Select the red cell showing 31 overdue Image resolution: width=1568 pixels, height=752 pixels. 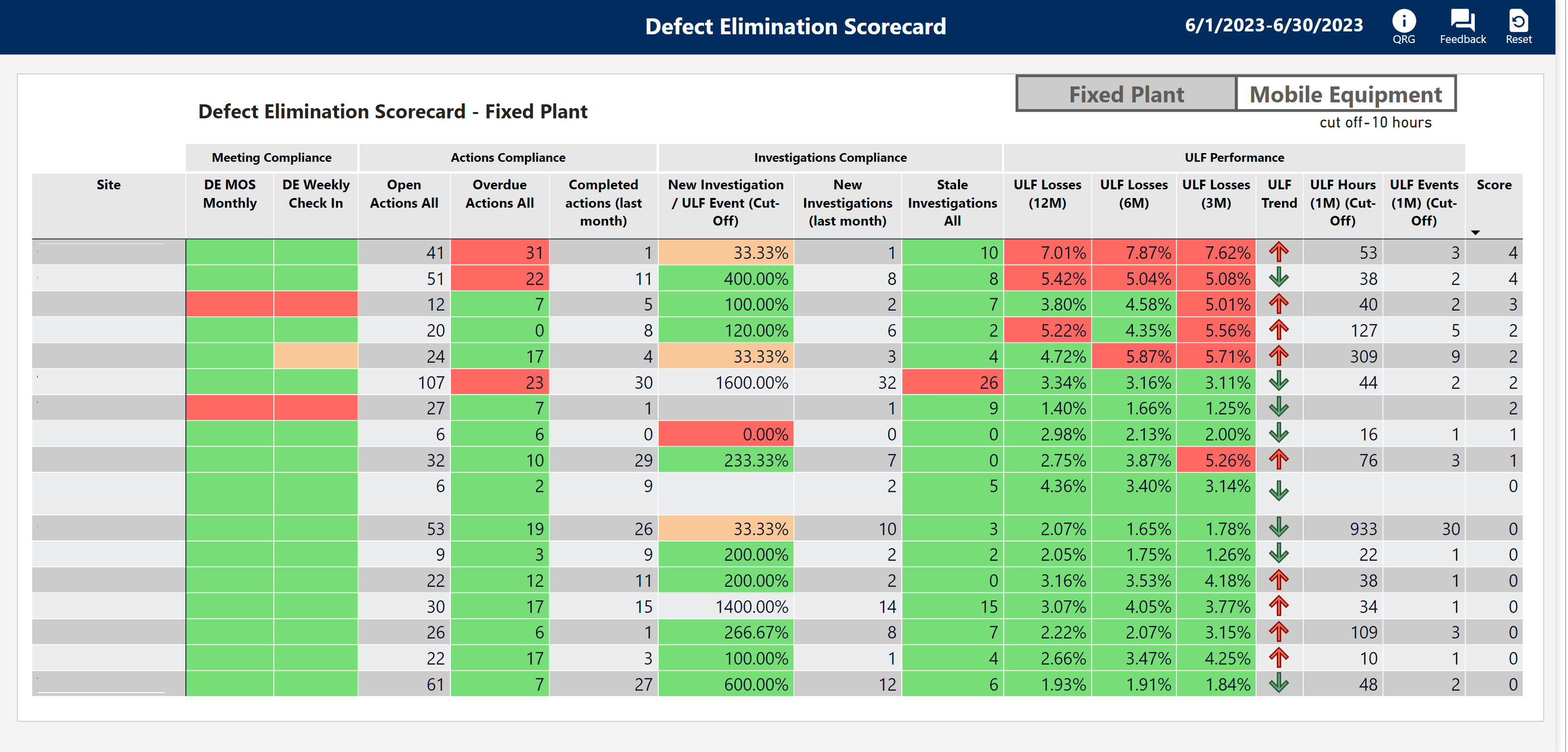[x=499, y=252]
